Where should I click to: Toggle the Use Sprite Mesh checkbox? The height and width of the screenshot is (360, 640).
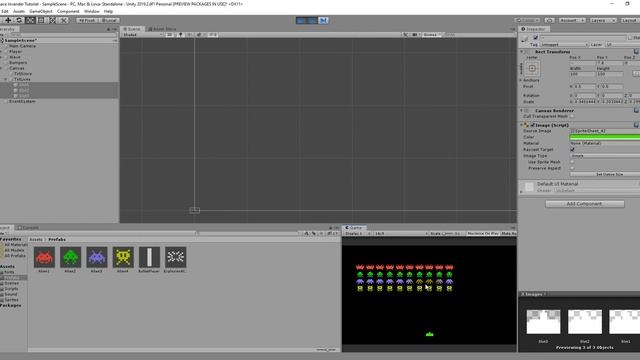[x=572, y=162]
